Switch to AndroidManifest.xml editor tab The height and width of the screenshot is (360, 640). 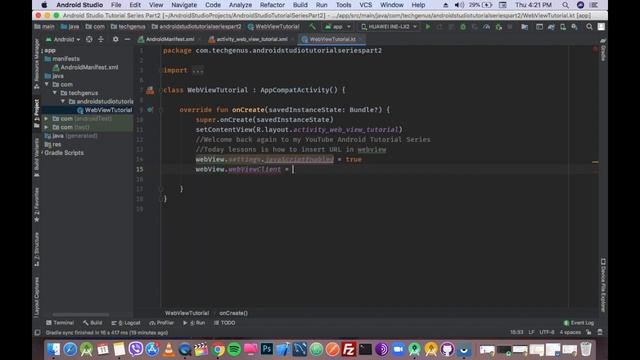[x=169, y=40]
